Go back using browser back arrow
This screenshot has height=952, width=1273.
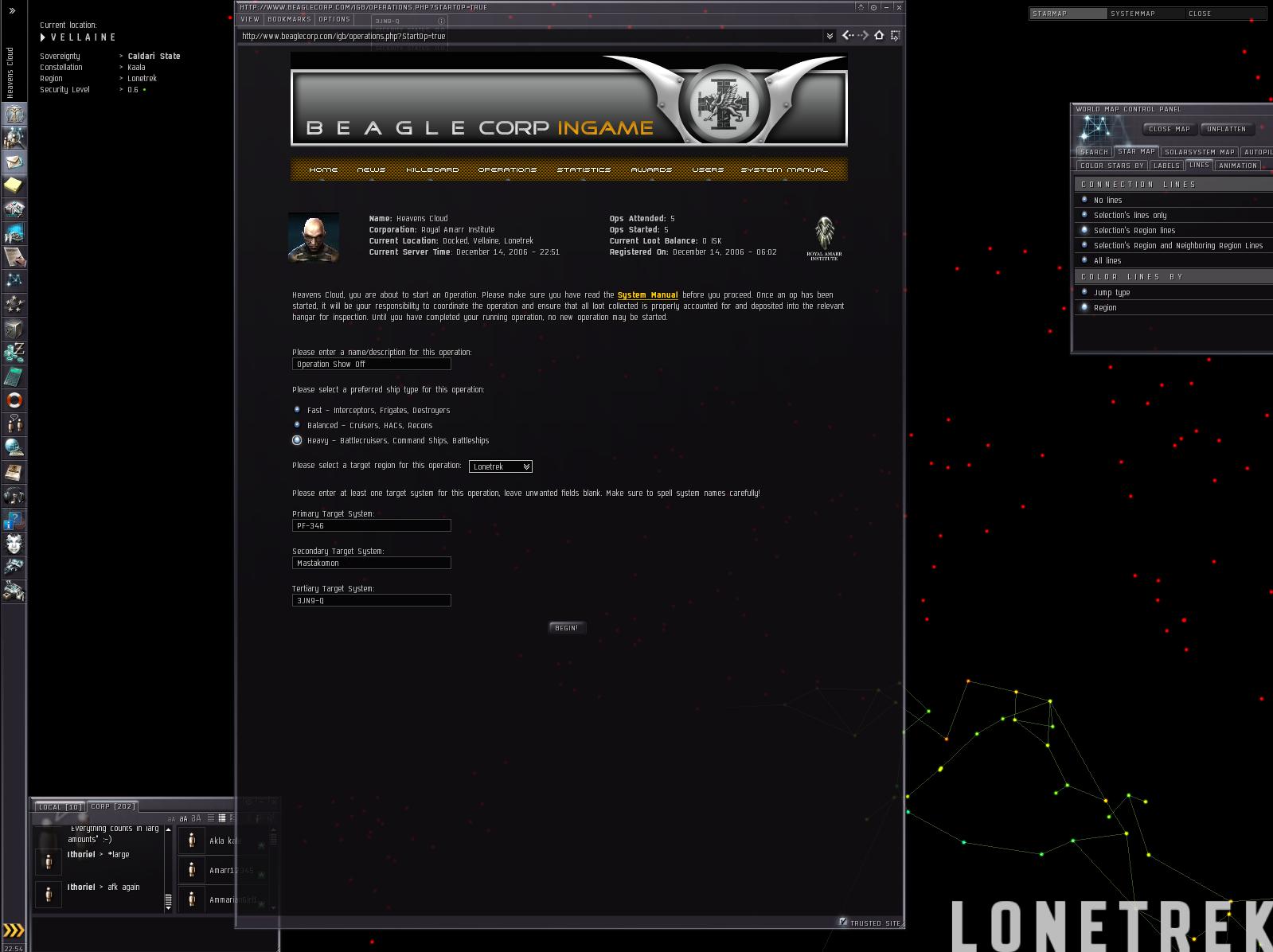point(848,35)
